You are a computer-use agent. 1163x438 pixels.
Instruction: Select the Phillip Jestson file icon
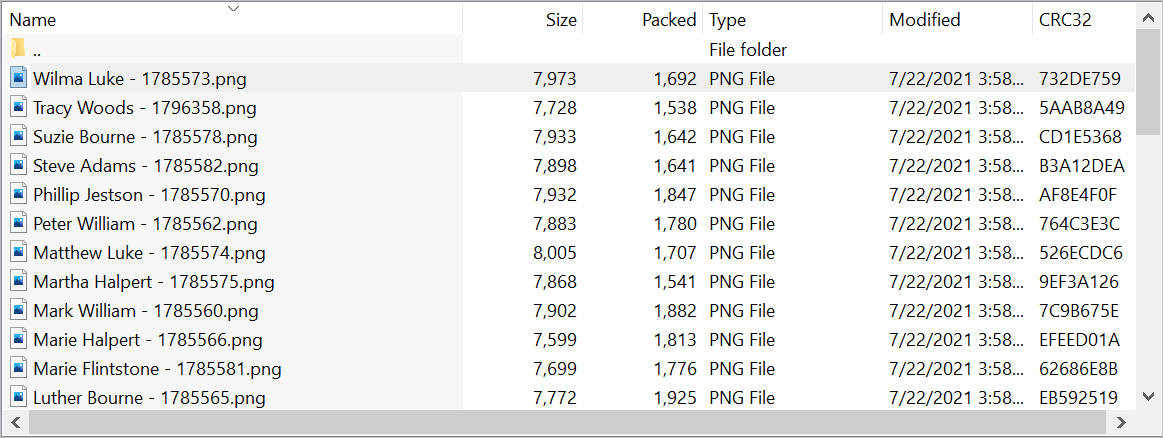pyautogui.click(x=19, y=195)
